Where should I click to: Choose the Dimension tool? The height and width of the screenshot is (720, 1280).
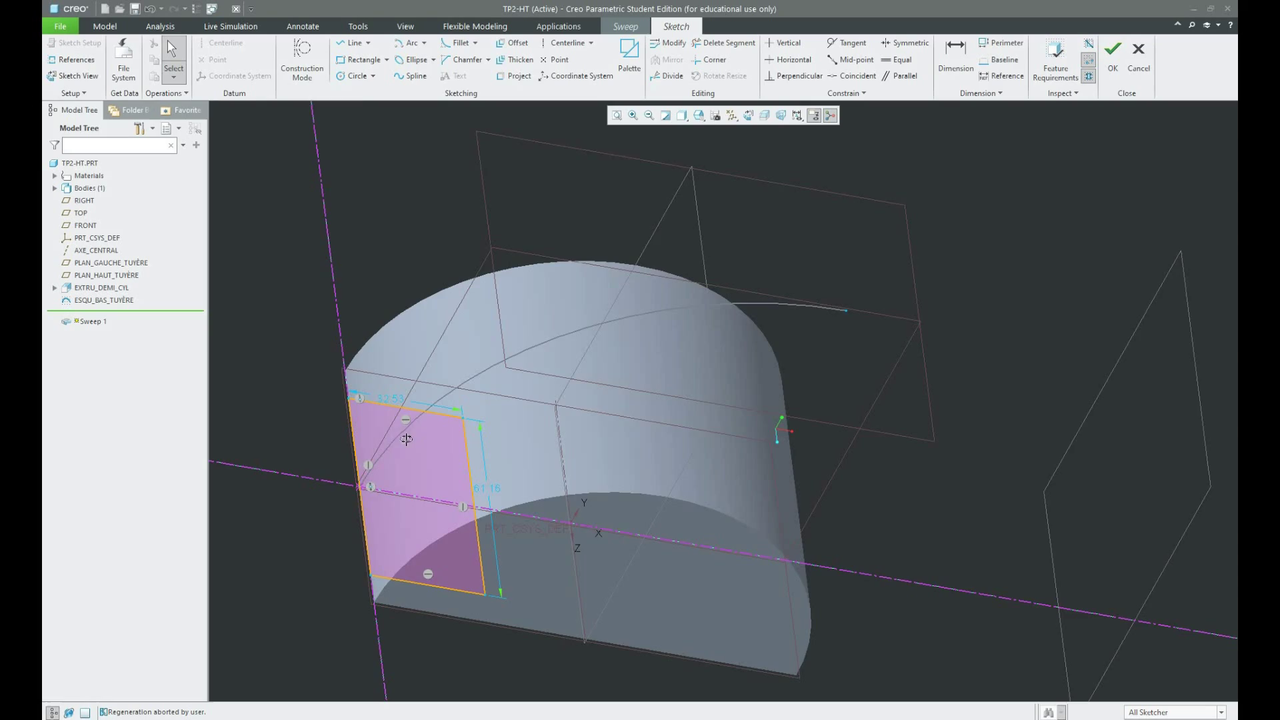point(955,50)
